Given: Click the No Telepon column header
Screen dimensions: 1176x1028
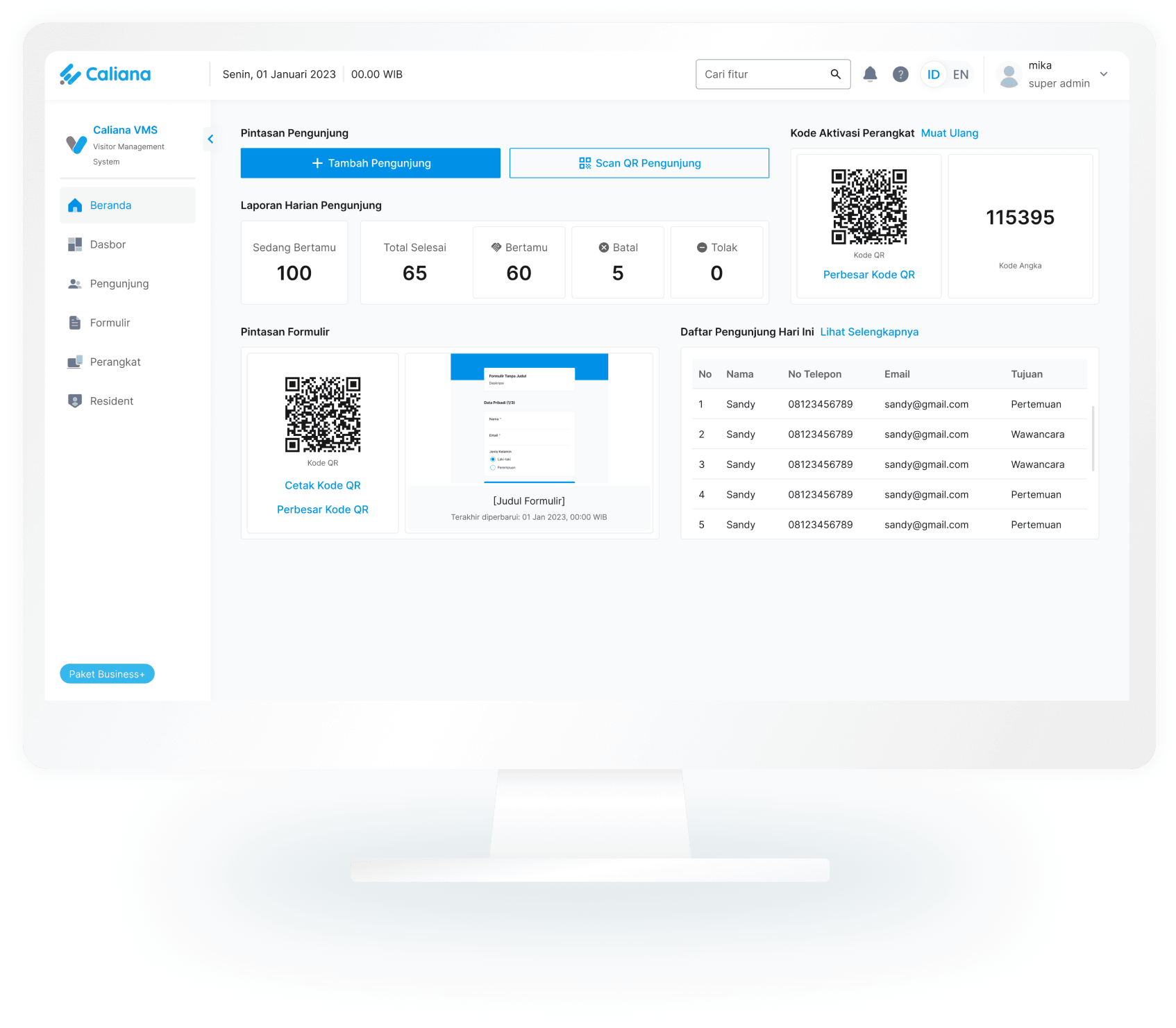Looking at the screenshot, I should click(x=814, y=374).
